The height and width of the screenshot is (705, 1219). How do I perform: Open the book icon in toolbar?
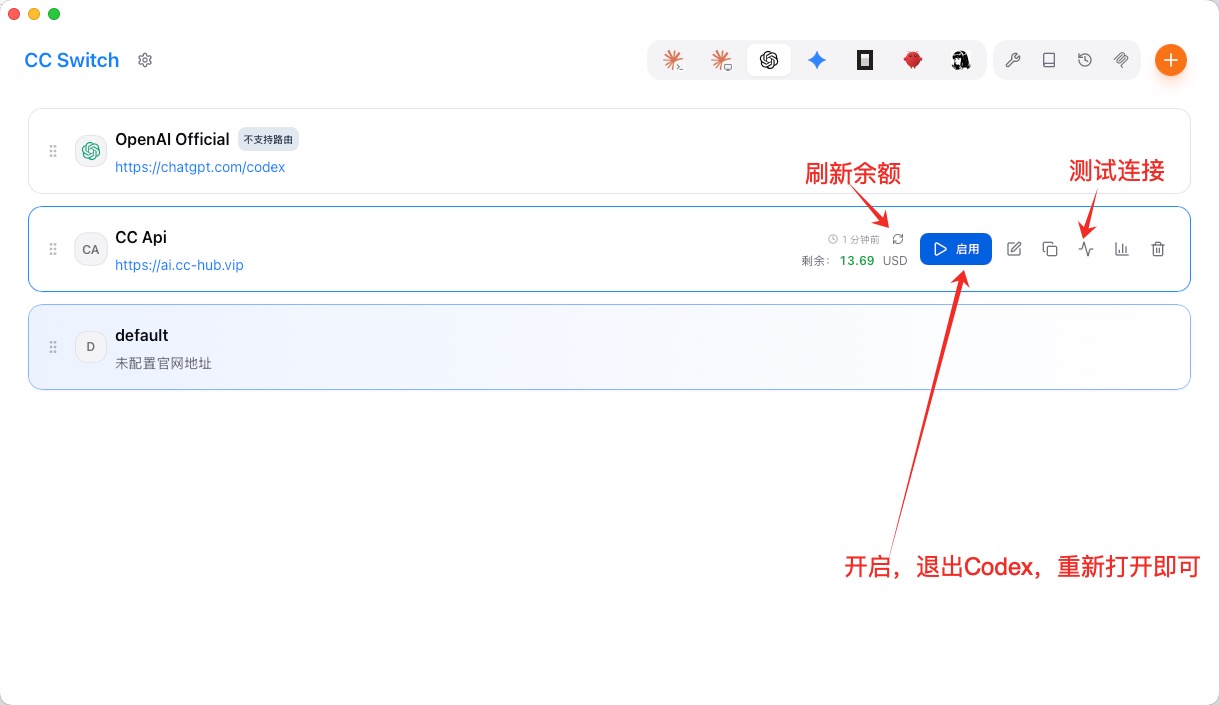1049,60
